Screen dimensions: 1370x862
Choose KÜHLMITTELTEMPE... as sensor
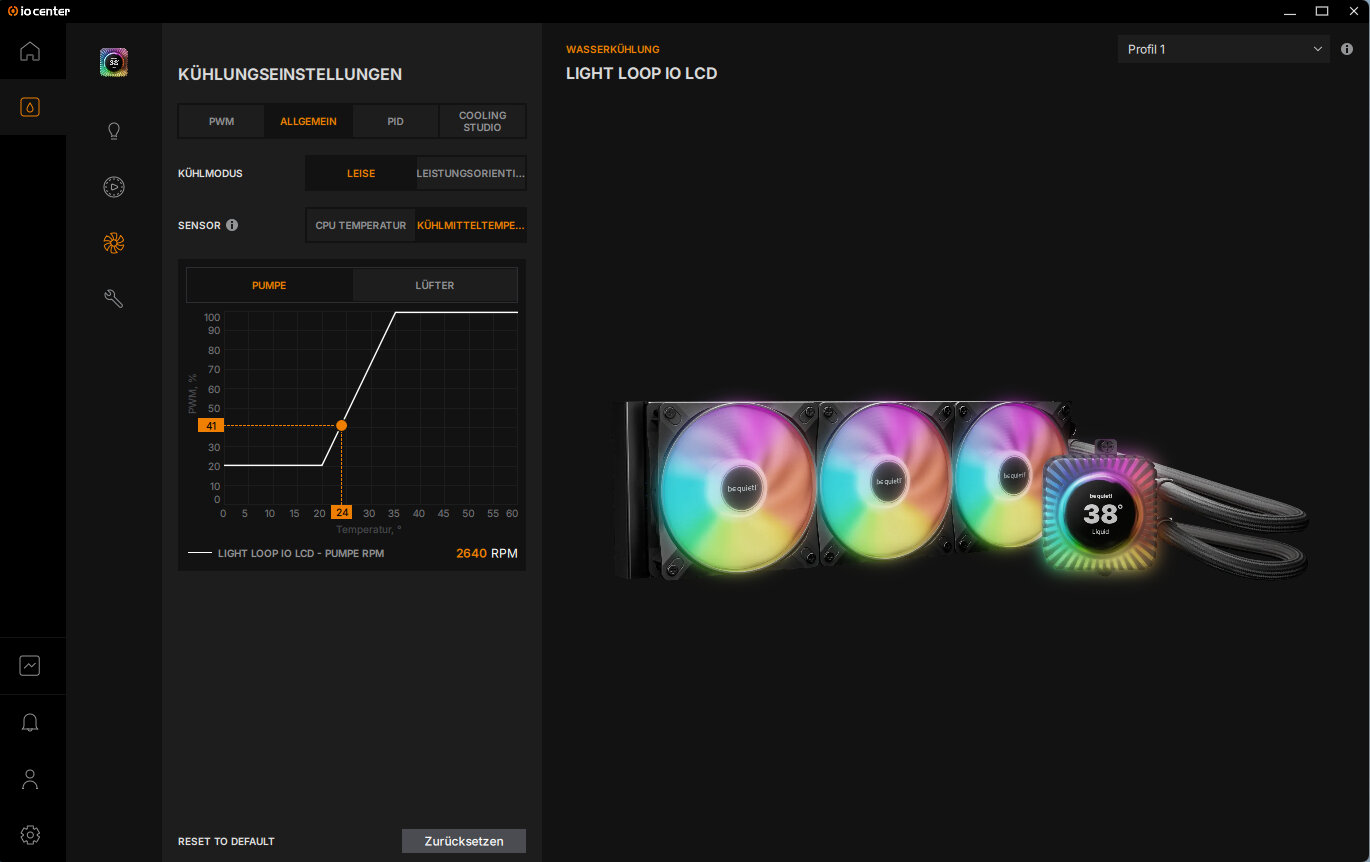471,225
